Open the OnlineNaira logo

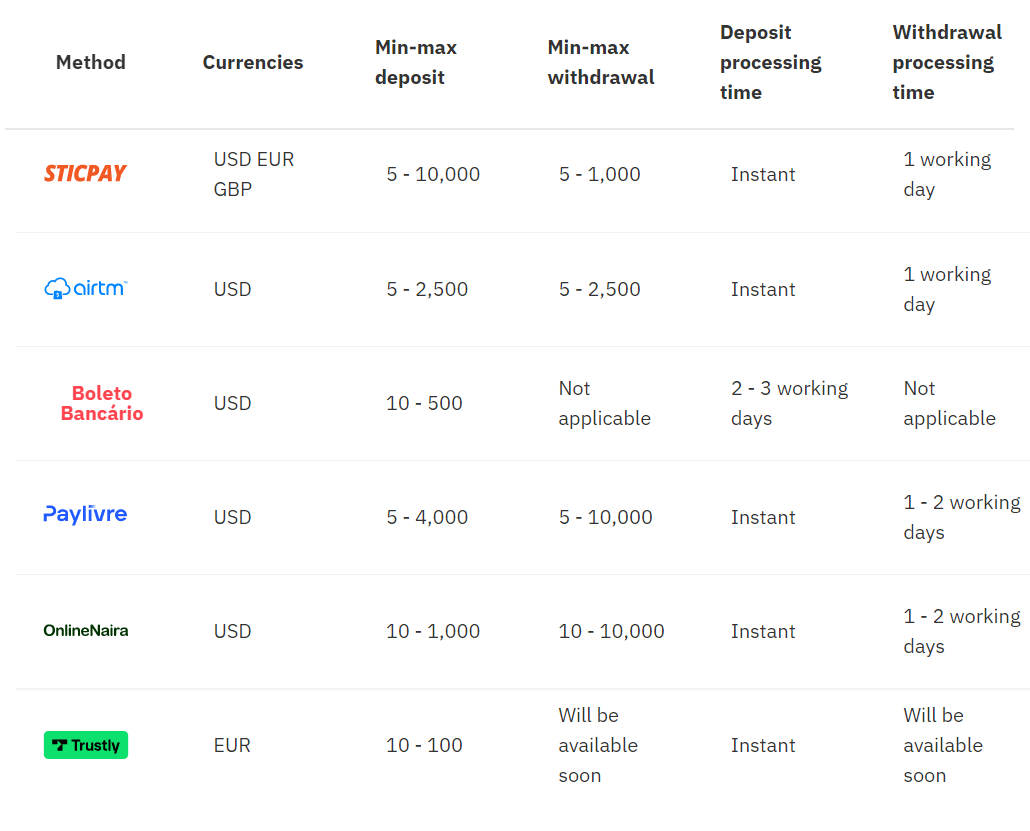[85, 631]
